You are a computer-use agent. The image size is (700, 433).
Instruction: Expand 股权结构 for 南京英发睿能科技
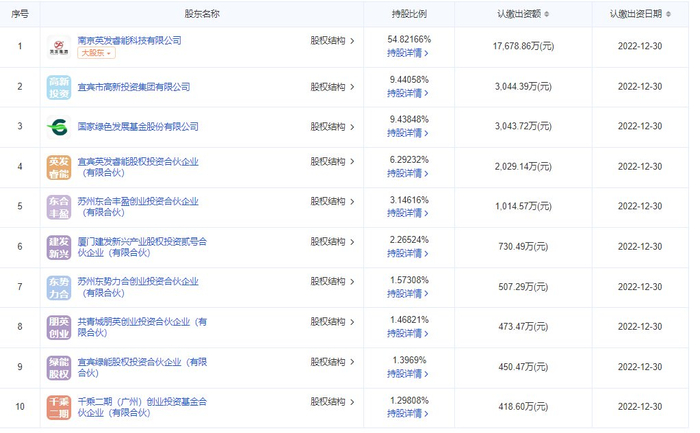click(332, 41)
